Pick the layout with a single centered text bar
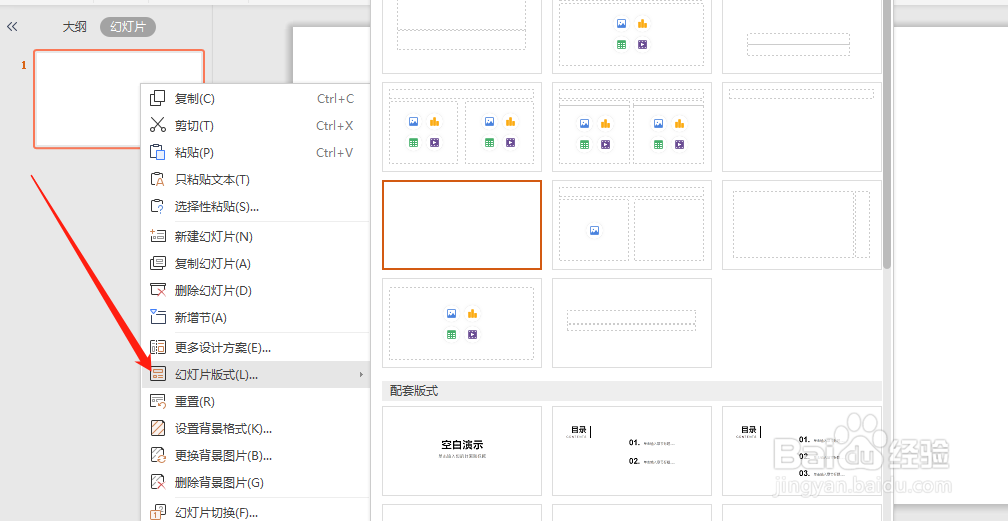 pos(631,323)
